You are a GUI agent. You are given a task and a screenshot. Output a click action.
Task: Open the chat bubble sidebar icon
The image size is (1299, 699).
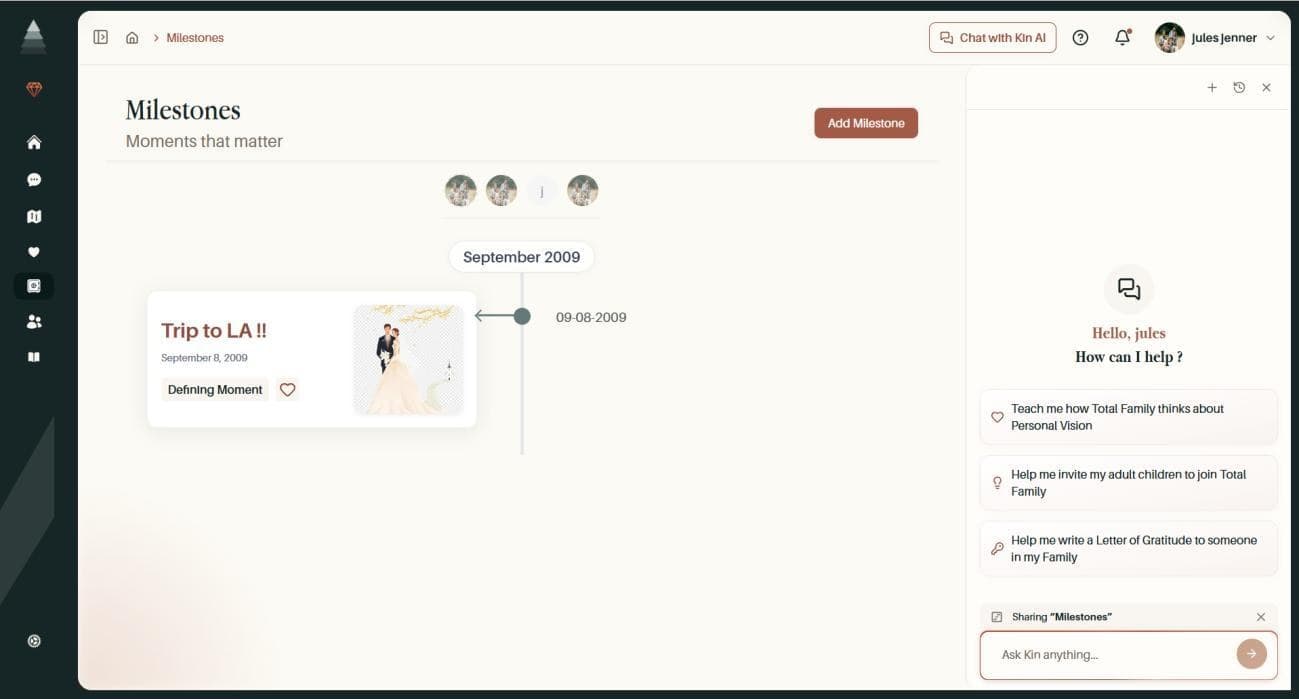pos(34,180)
